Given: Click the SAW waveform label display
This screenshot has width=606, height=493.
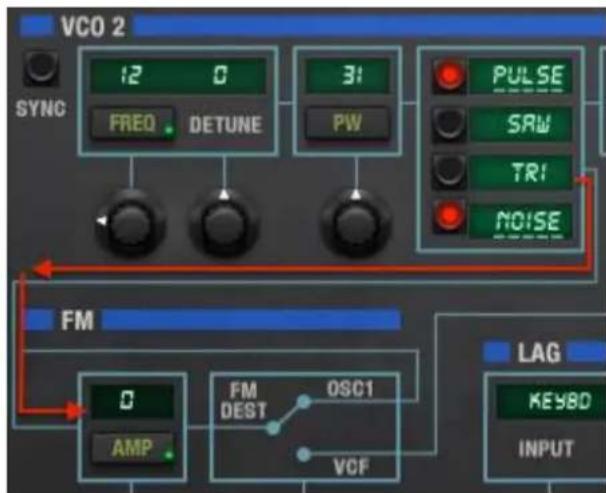Looking at the screenshot, I should click(x=520, y=124).
